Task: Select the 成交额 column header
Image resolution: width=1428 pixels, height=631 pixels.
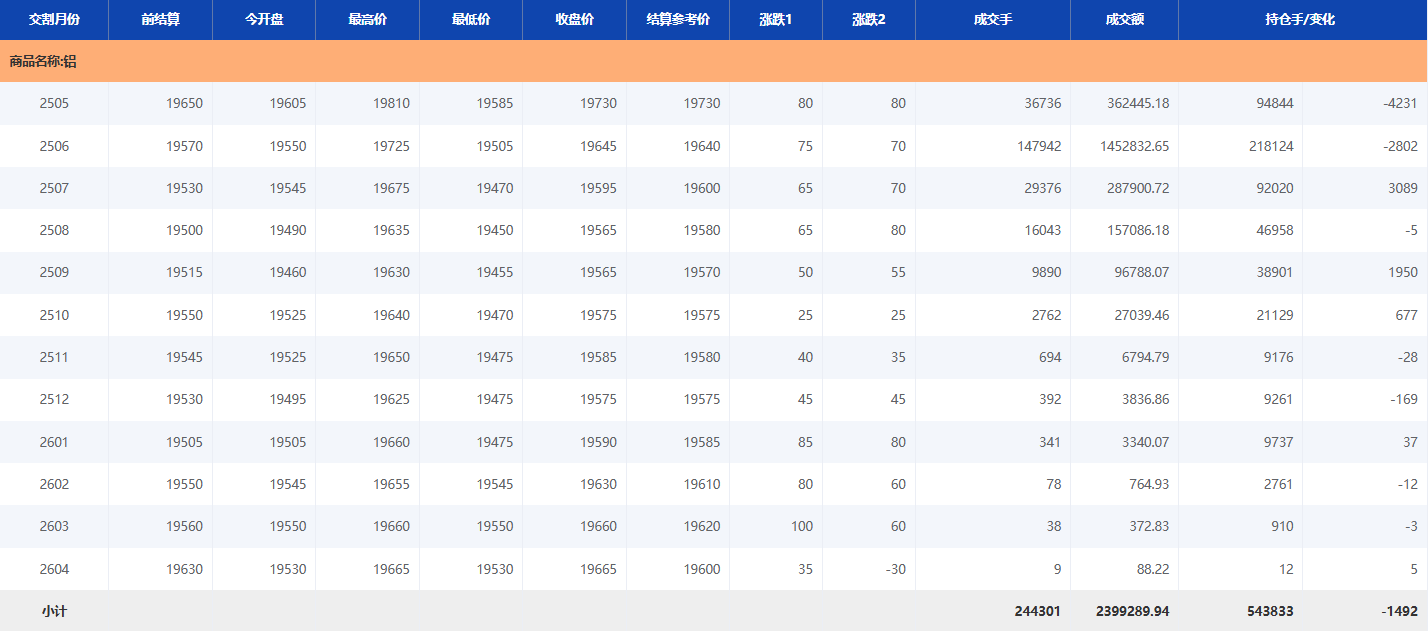Action: pyautogui.click(x=1124, y=20)
